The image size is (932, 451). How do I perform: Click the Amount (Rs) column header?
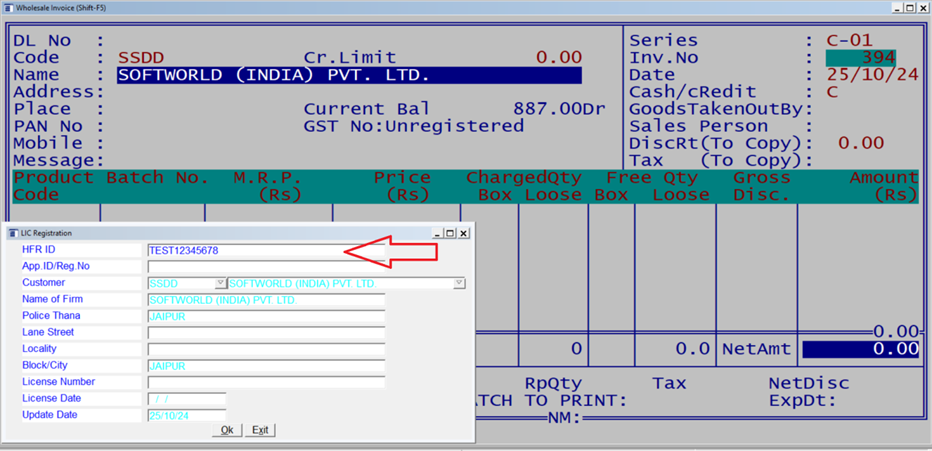click(x=884, y=186)
